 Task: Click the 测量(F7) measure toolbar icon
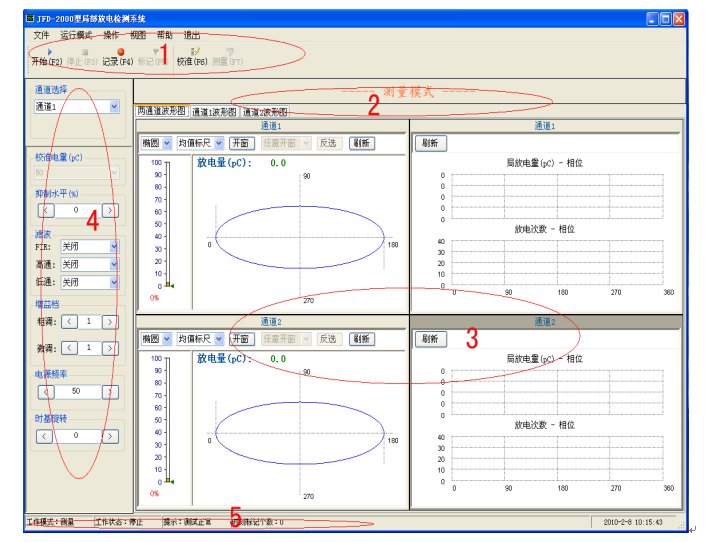(228, 57)
